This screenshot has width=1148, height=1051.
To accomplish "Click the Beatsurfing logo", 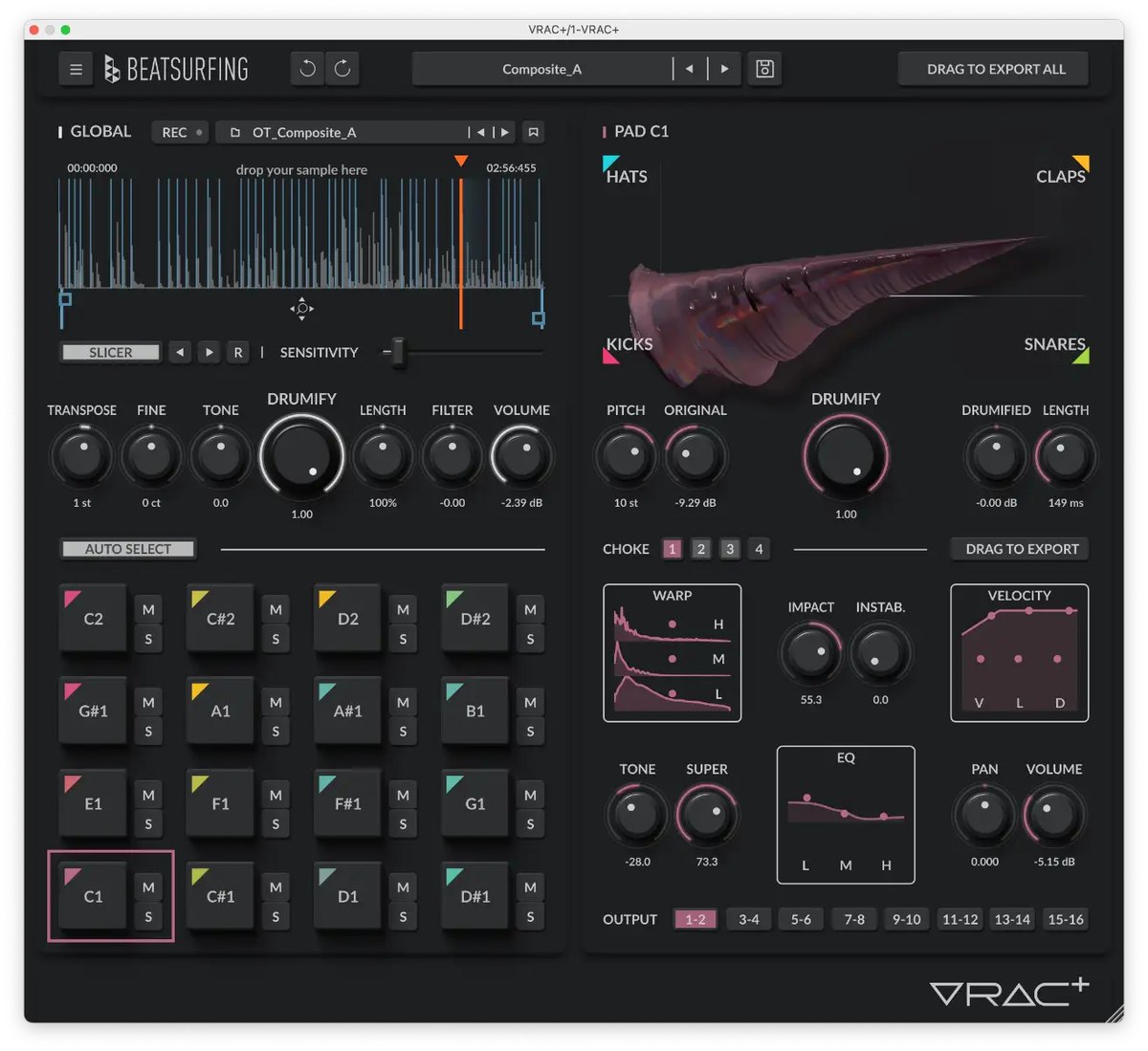I will pos(177,69).
